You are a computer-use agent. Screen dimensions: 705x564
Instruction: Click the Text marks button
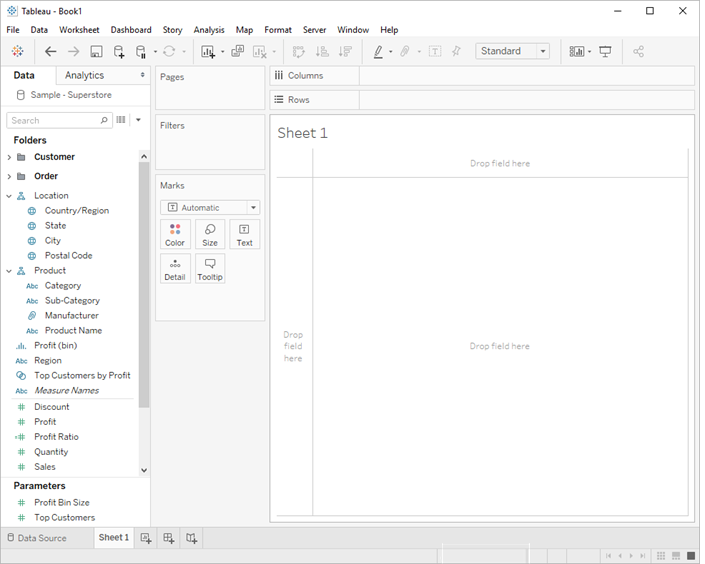[245, 234]
